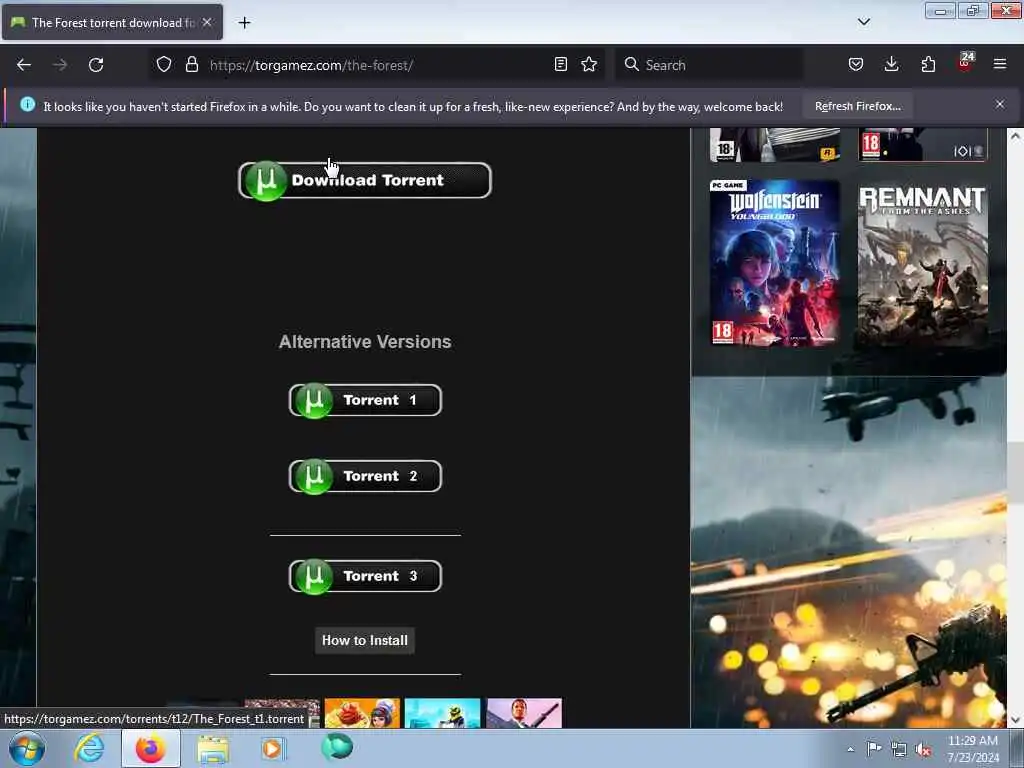Dismiss the Firefox refresh notification bar
The width and height of the screenshot is (1024, 768).
[x=1000, y=104]
